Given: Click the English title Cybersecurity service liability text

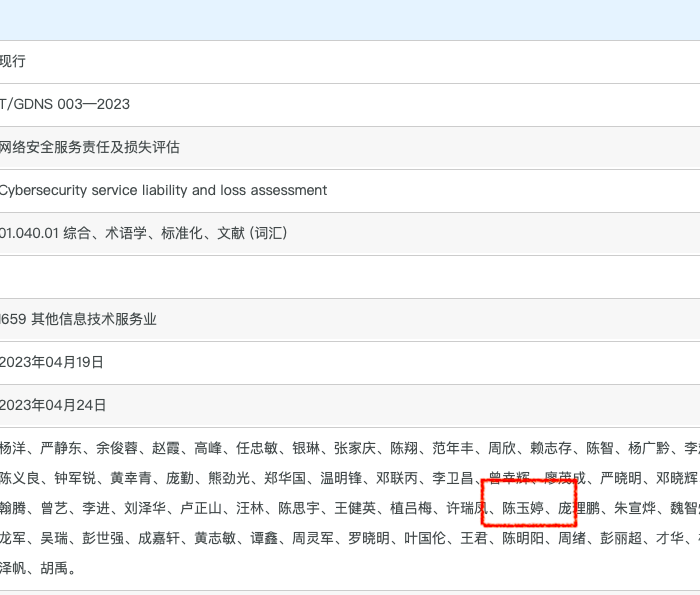Looking at the screenshot, I should tap(163, 190).
